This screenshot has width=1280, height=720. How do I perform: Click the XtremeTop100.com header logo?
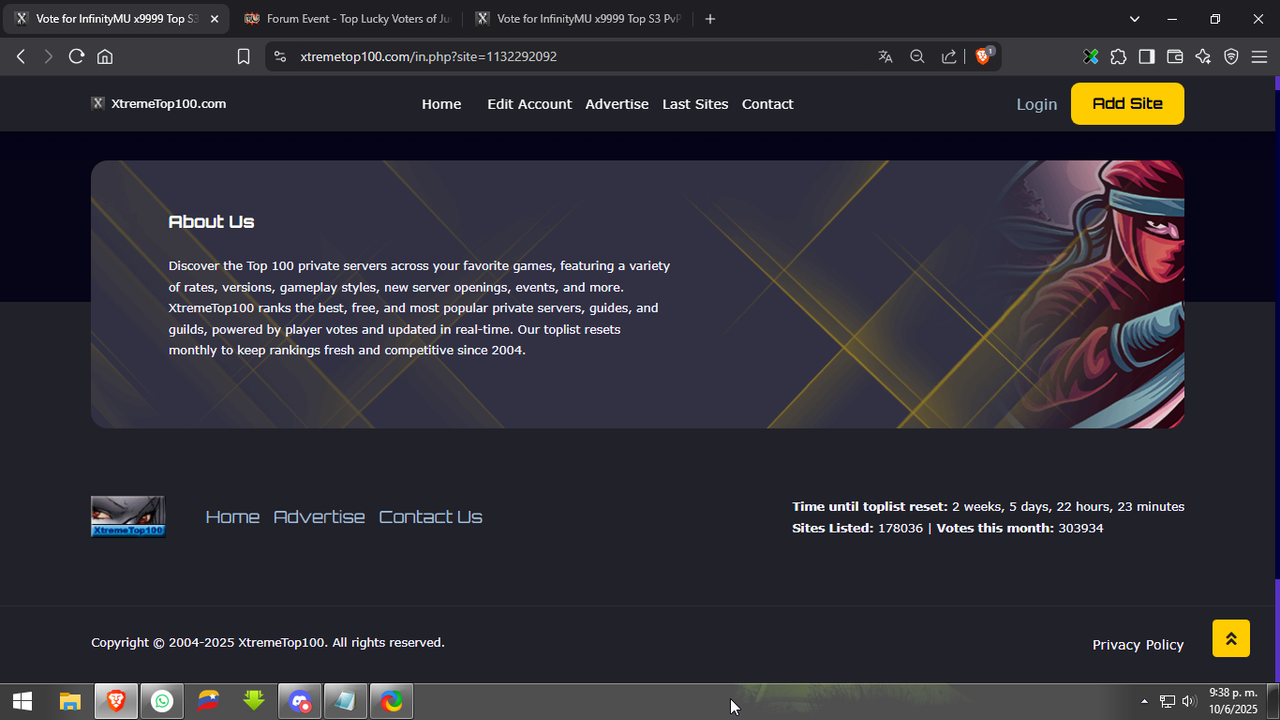(158, 104)
